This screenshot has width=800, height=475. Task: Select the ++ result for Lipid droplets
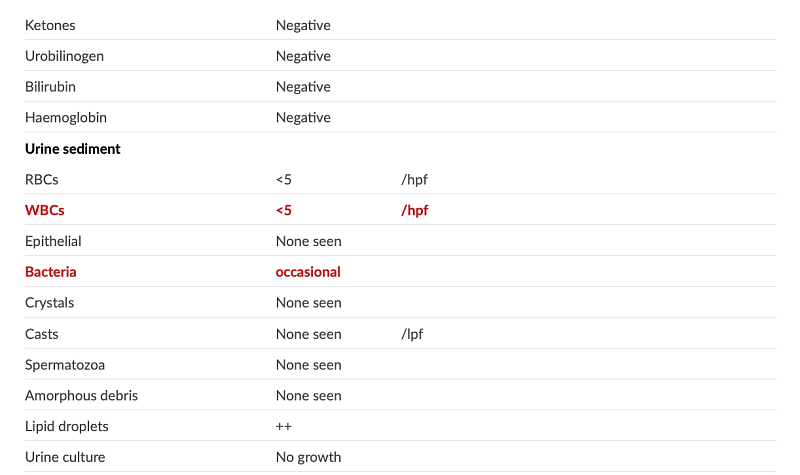[x=284, y=427]
